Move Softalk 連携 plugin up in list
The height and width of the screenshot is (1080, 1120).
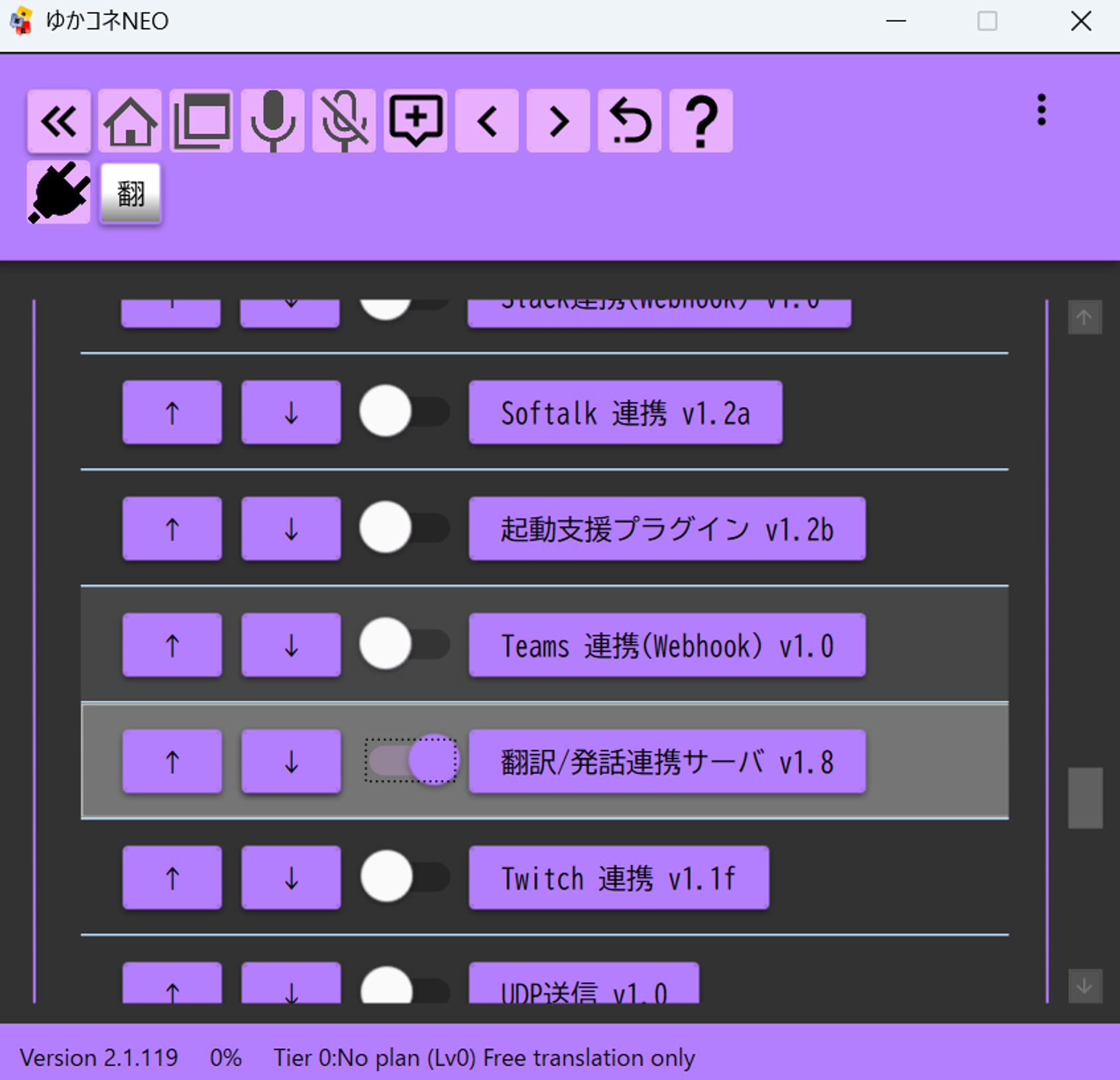(x=172, y=412)
